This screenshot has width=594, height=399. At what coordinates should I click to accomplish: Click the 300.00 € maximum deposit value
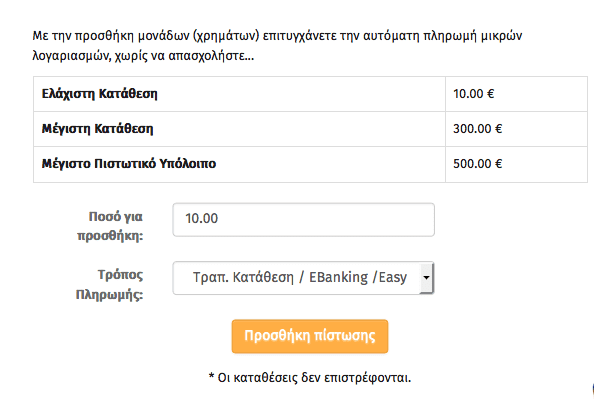tap(478, 129)
